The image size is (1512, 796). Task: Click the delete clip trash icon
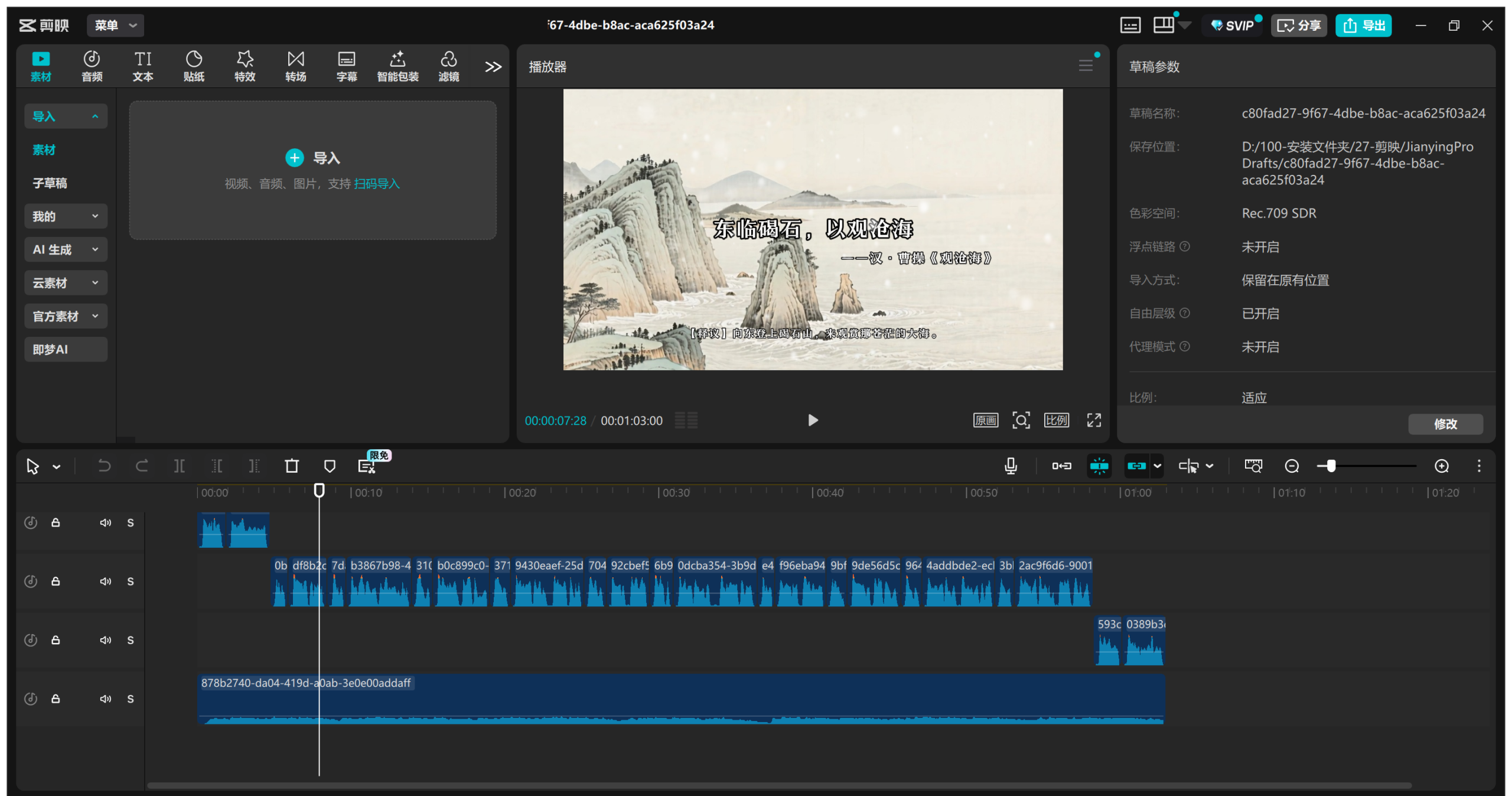click(x=292, y=466)
